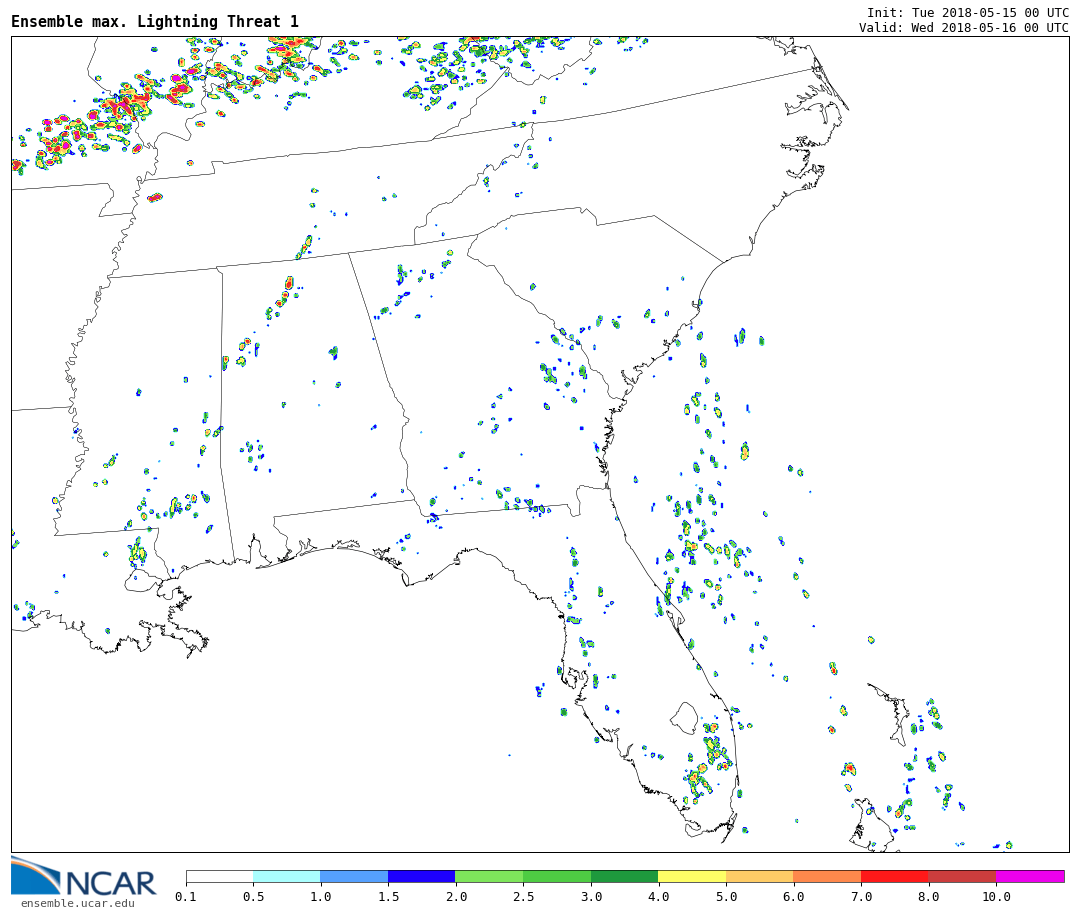Click the Init time text line
The height and width of the screenshot is (915, 1080).
coord(968,12)
